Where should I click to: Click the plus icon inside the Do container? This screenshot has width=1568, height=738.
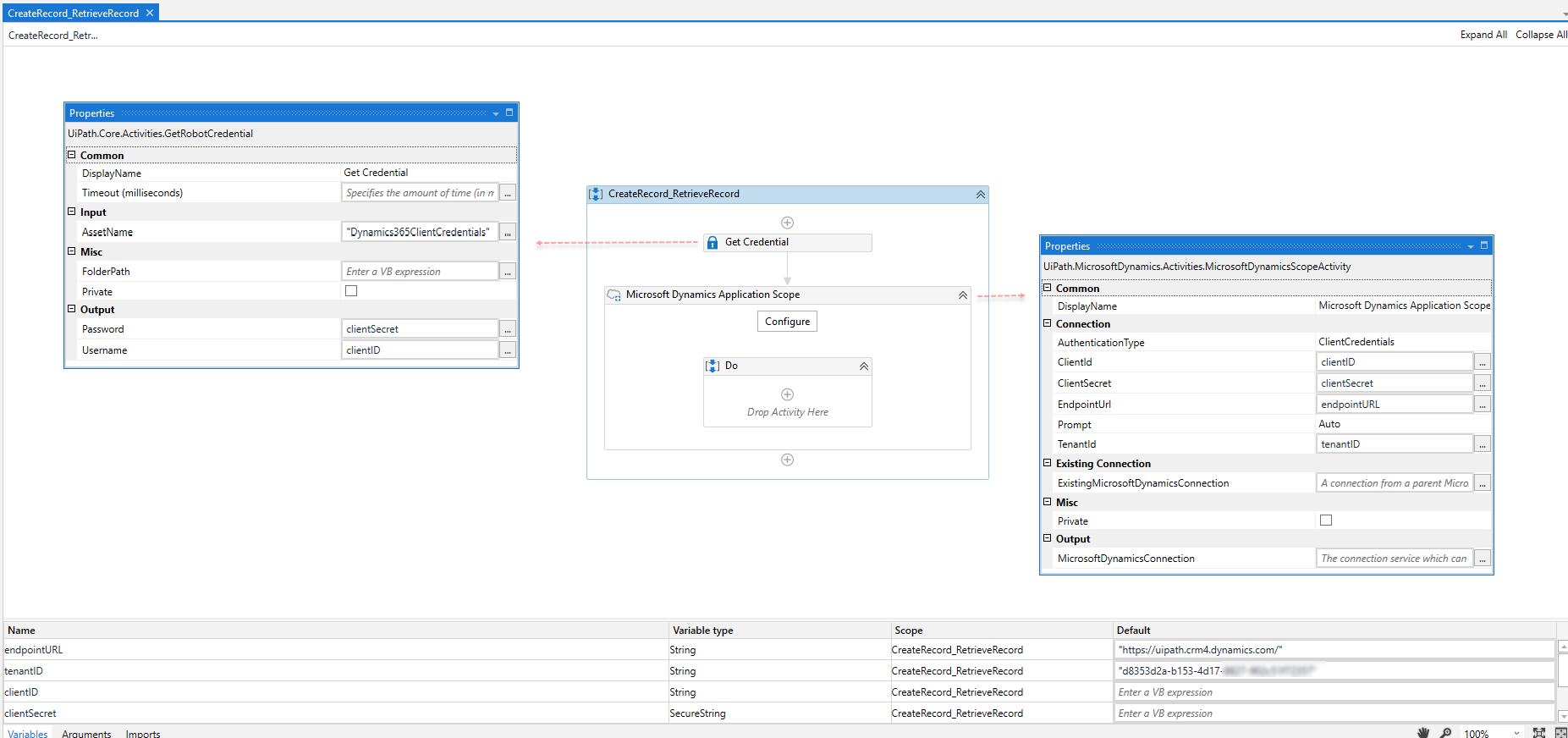click(787, 394)
